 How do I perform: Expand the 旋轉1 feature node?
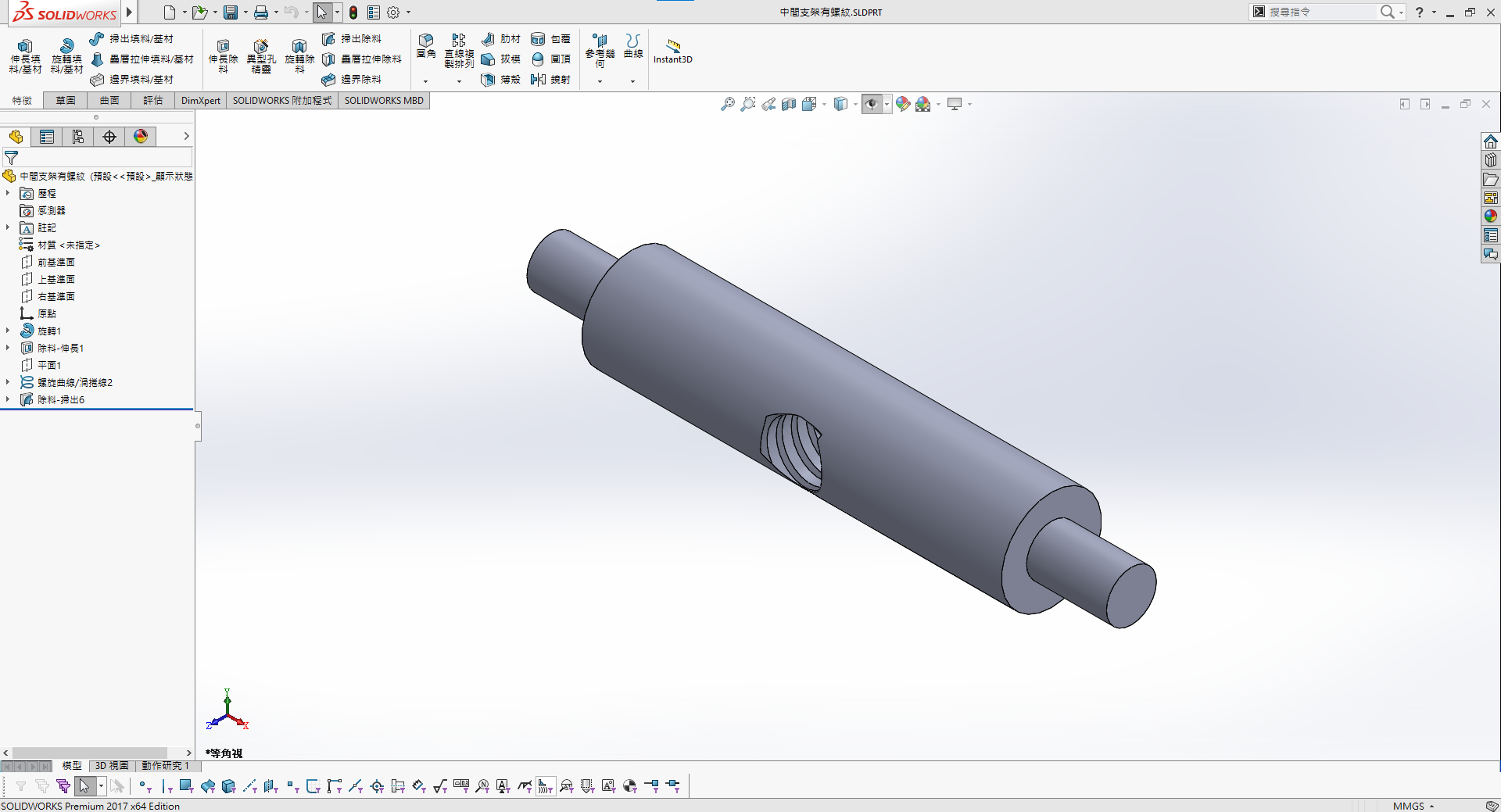[x=8, y=331]
